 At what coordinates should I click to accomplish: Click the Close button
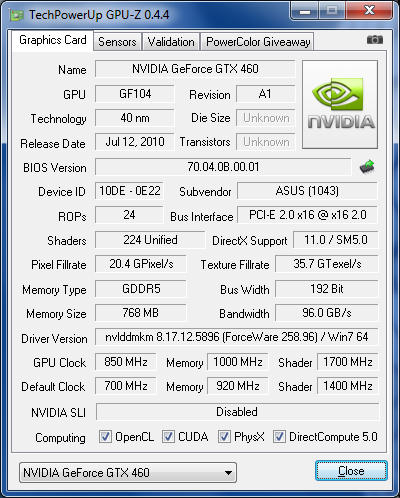(351, 471)
